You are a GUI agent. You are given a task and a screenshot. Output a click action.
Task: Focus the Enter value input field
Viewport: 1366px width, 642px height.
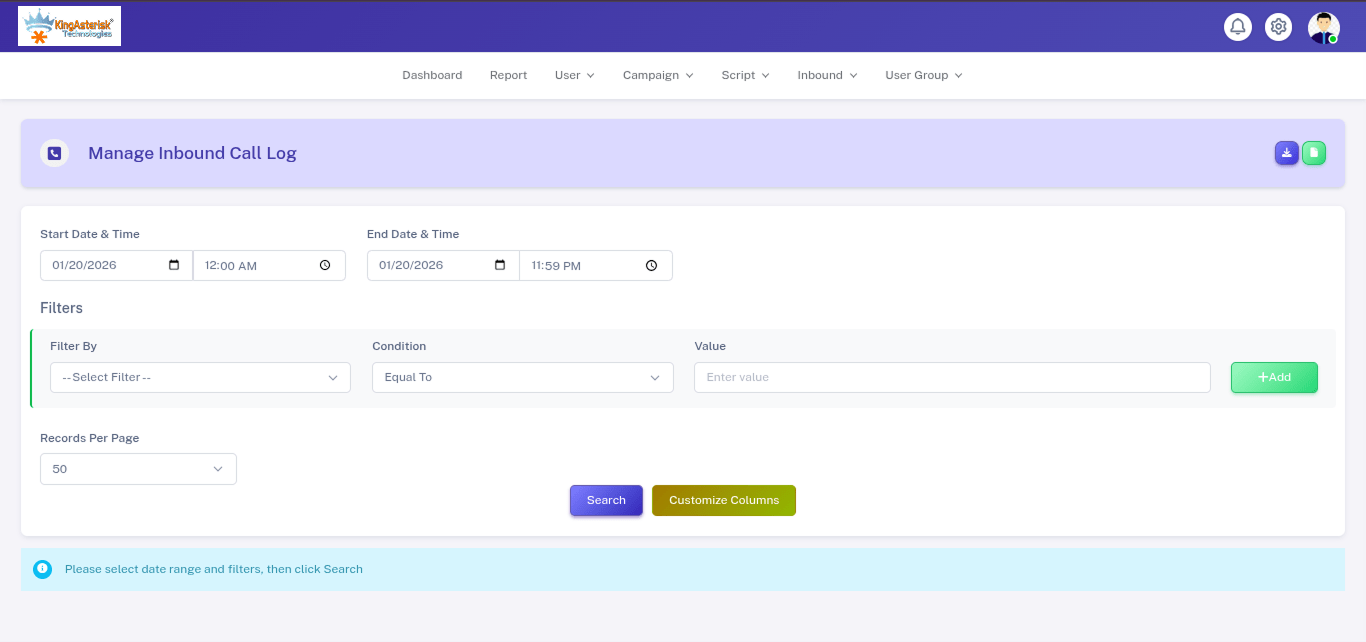pyautogui.click(x=951, y=377)
